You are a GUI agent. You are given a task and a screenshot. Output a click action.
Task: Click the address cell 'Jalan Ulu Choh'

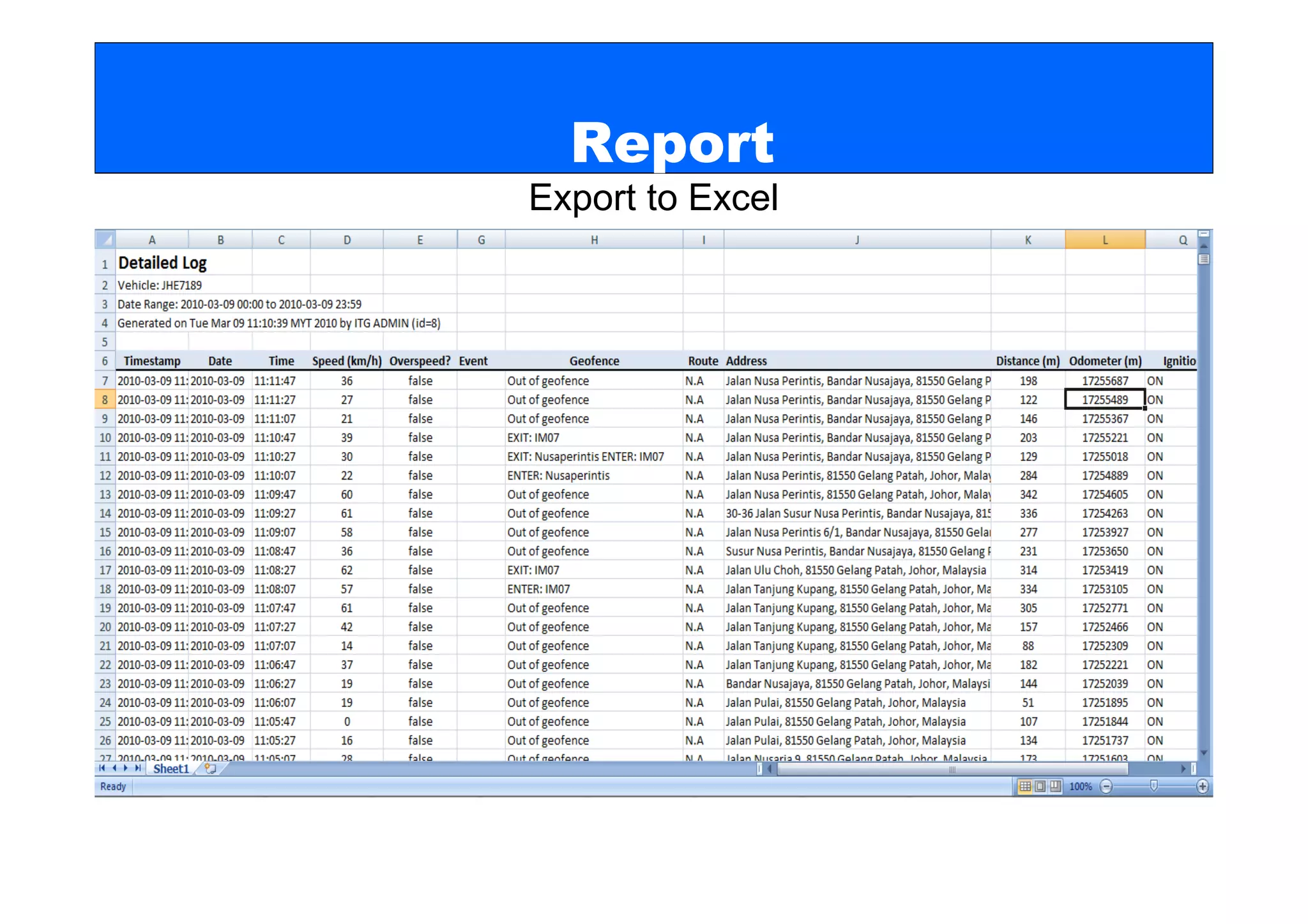tap(857, 570)
